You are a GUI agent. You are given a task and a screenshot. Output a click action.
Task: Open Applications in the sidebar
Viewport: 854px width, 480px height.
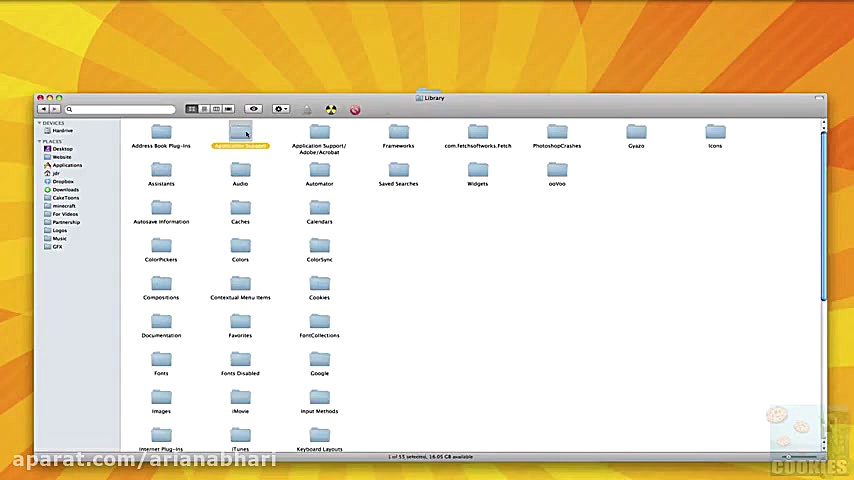click(66, 165)
